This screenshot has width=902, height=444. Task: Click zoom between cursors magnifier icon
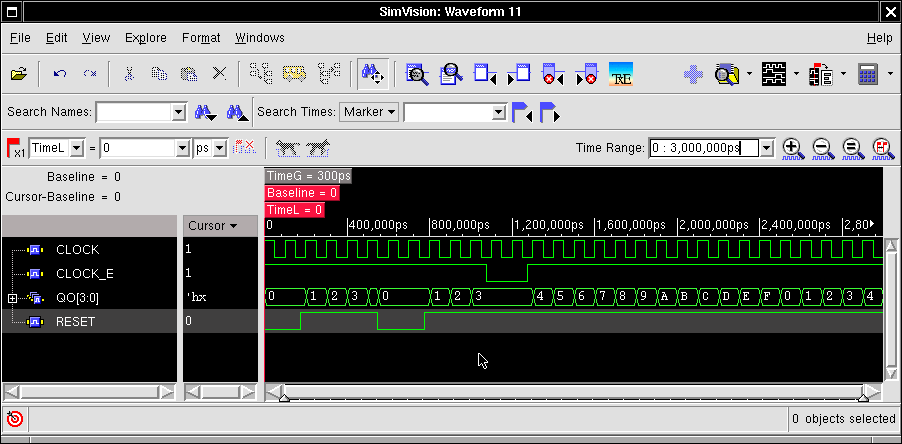[x=883, y=149]
